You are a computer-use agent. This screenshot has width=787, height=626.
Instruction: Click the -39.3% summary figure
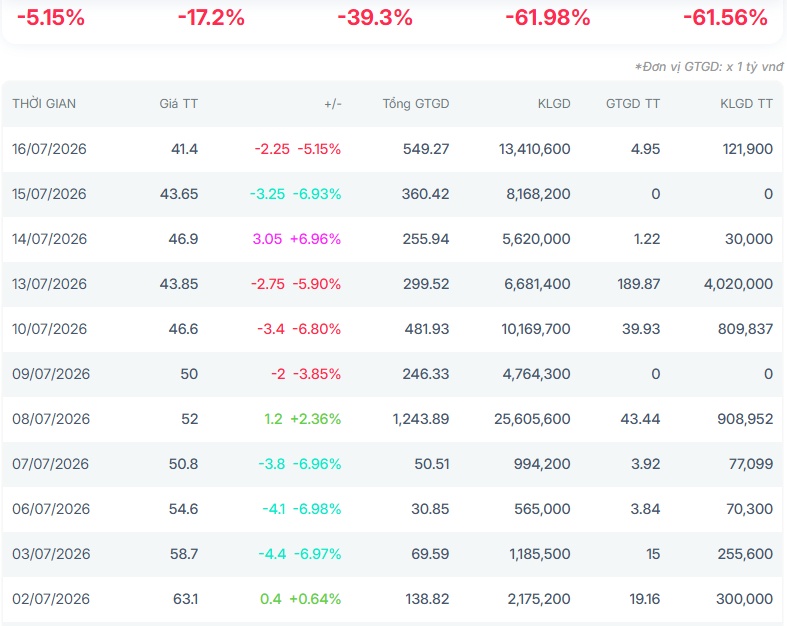375,18
